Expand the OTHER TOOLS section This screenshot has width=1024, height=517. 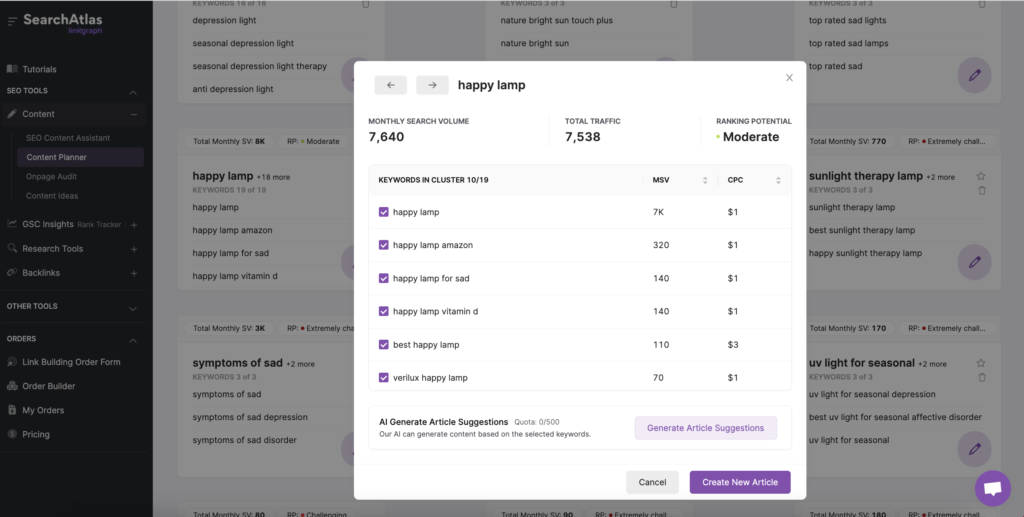coord(133,308)
